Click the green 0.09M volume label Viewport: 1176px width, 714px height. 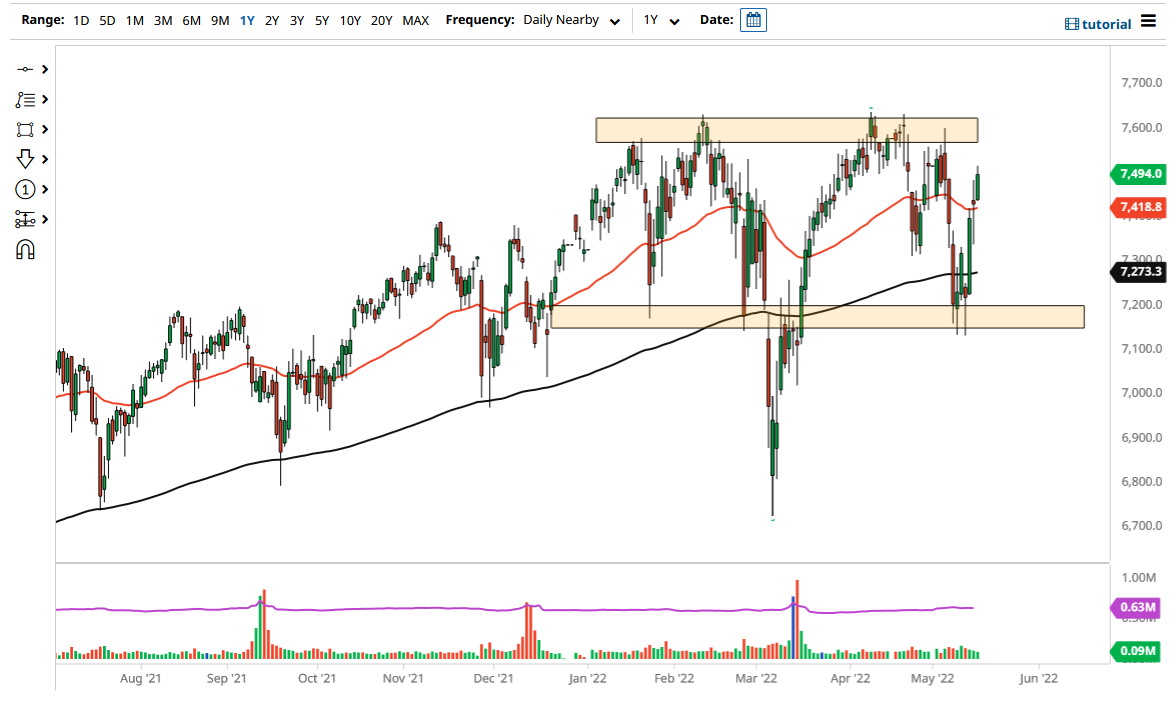pos(1136,651)
